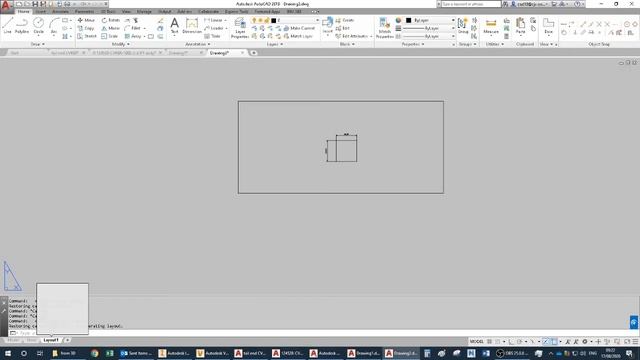Switch to the Annotate ribbon tab
Viewport: 640px width, 360px height.
pos(60,11)
